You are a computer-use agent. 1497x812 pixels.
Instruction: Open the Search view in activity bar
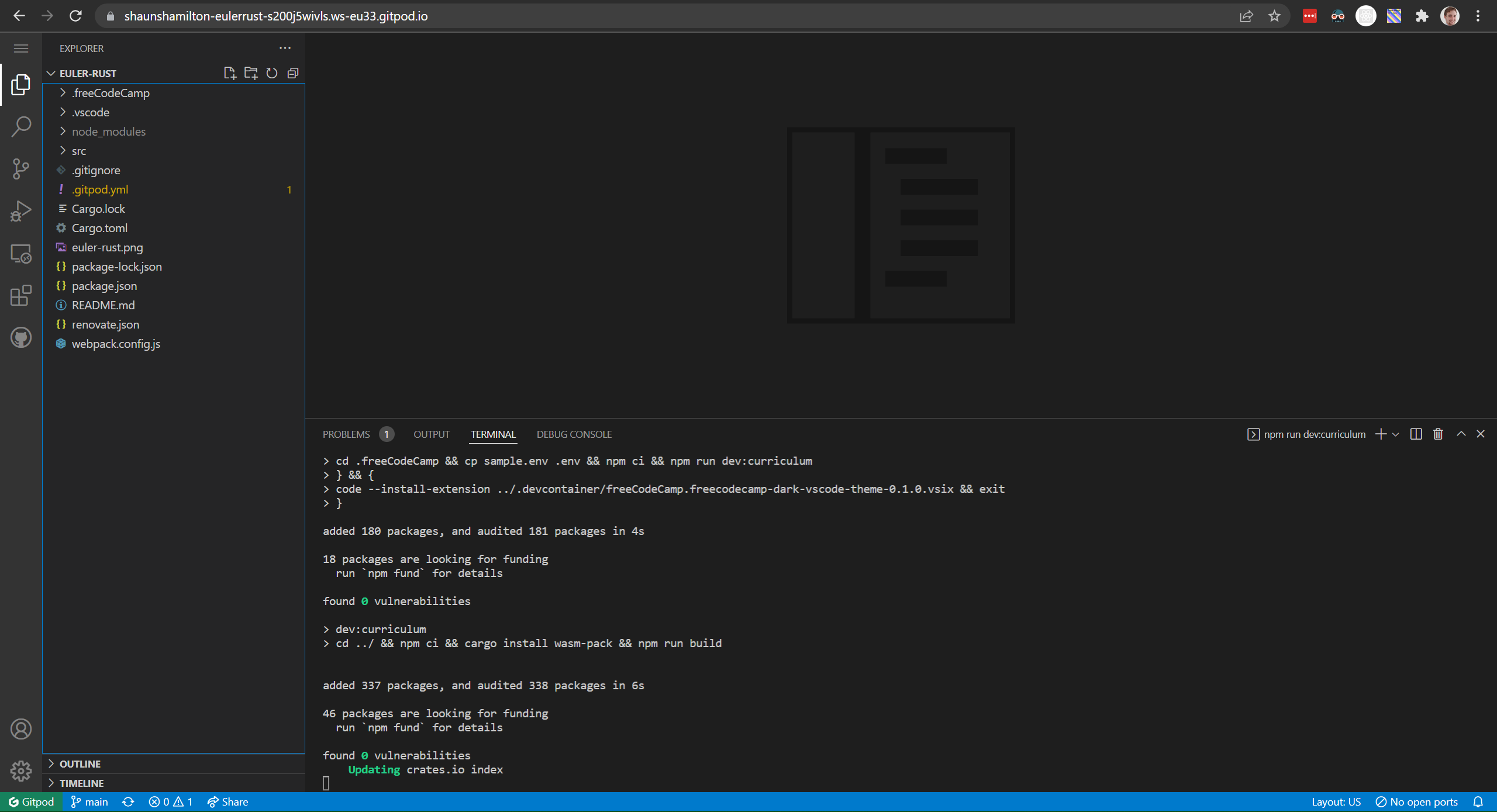tap(21, 127)
